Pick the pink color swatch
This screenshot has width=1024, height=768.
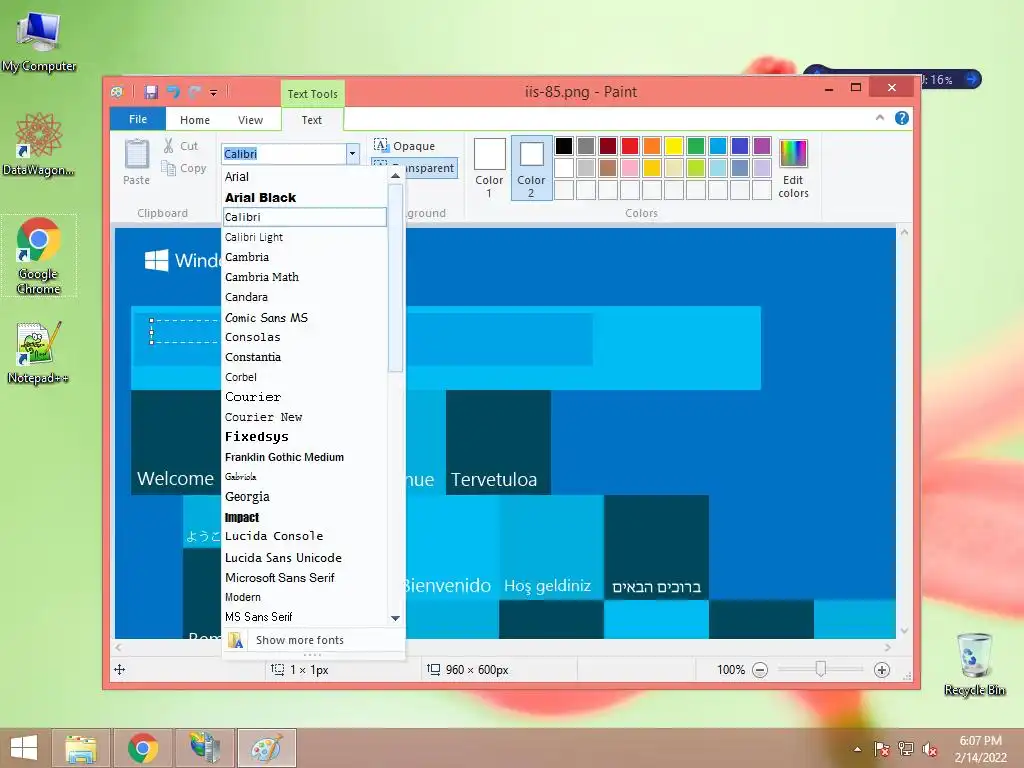click(630, 168)
